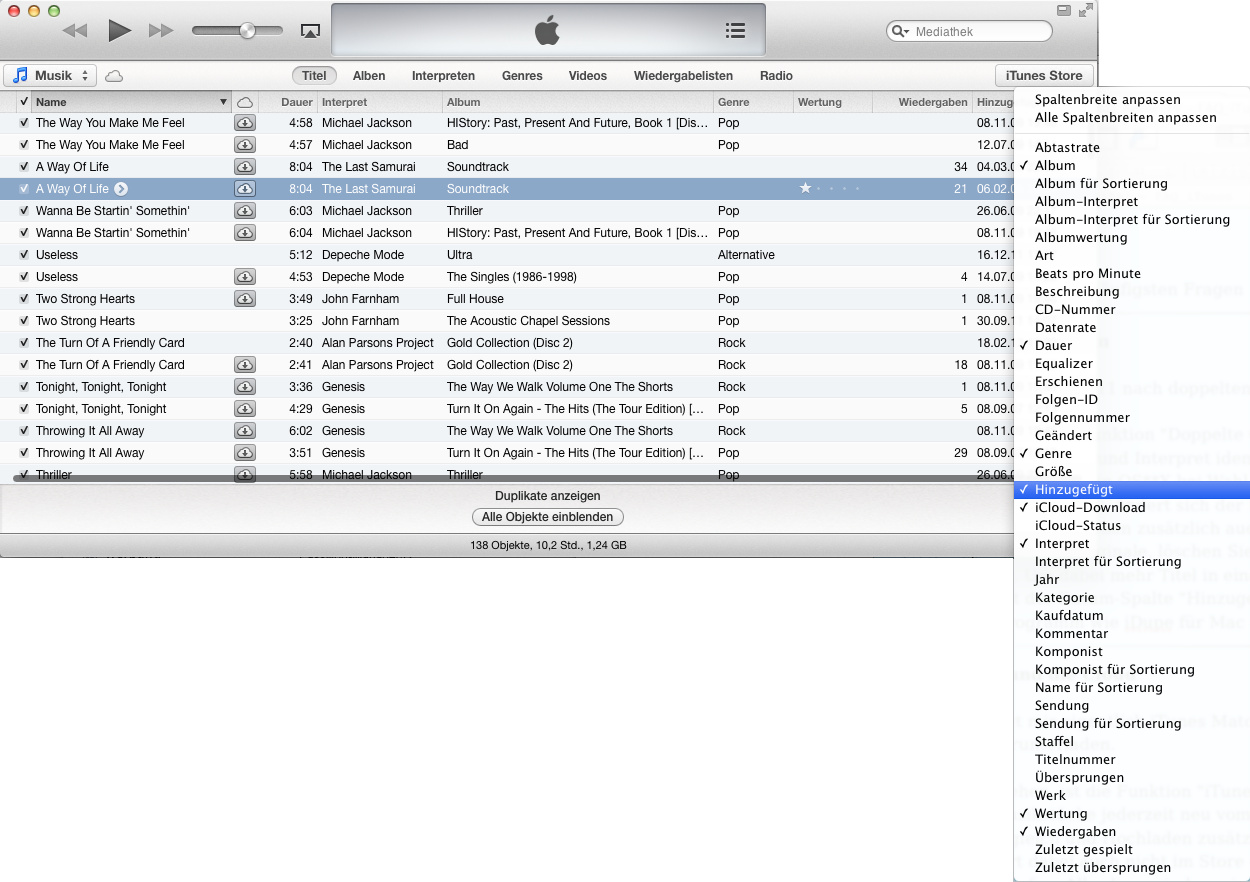Click the arrow icon next to selected A Way Of Life
The height and width of the screenshot is (882, 1250).
(x=121, y=189)
